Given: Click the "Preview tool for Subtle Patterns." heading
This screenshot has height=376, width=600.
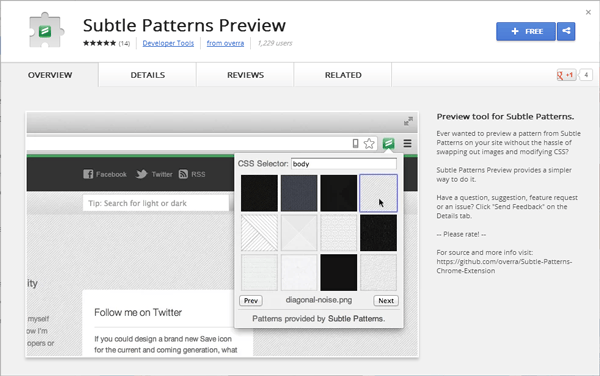Looking at the screenshot, I should click(505, 117).
